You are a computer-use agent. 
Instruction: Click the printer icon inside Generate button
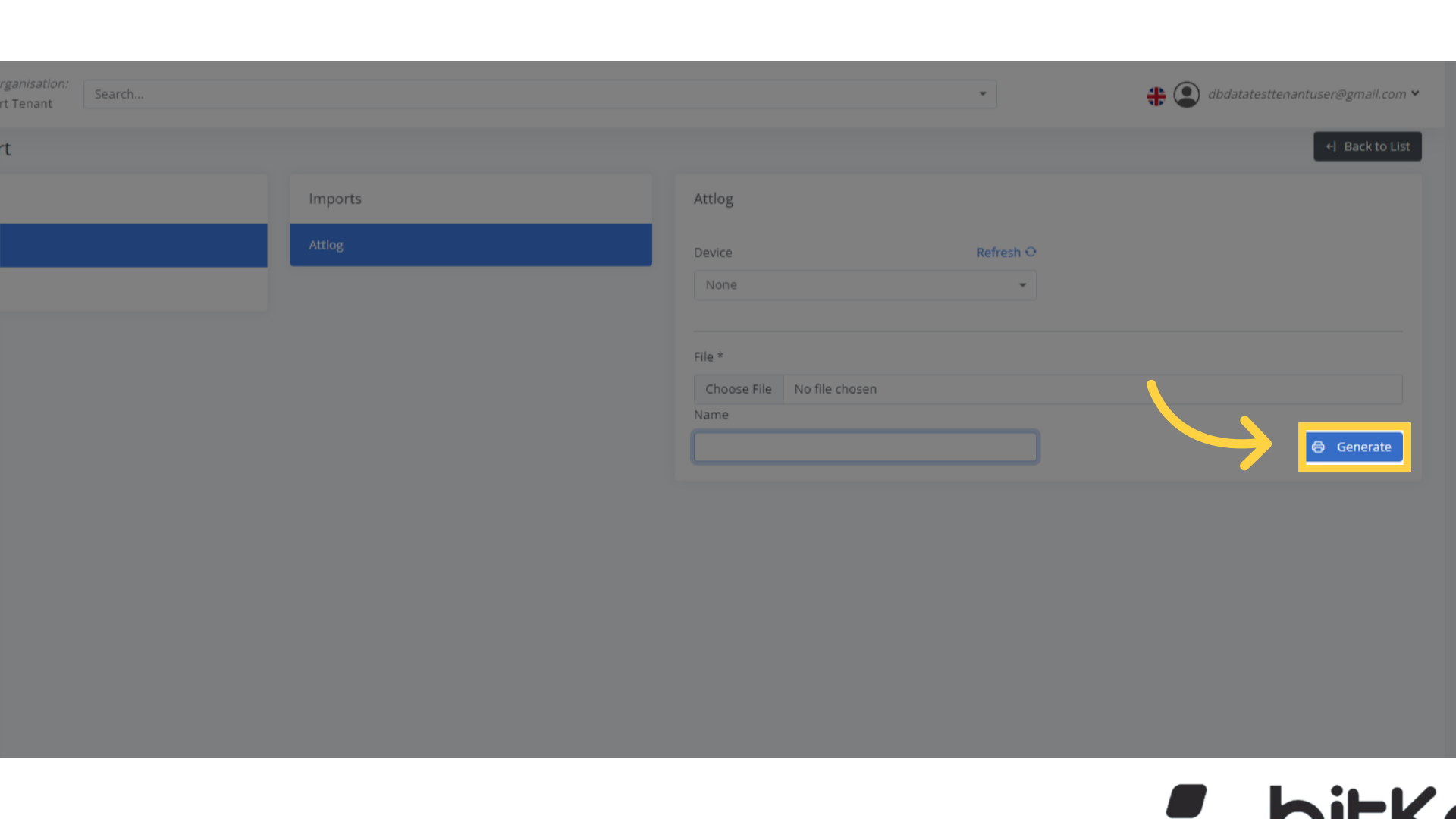(1319, 447)
